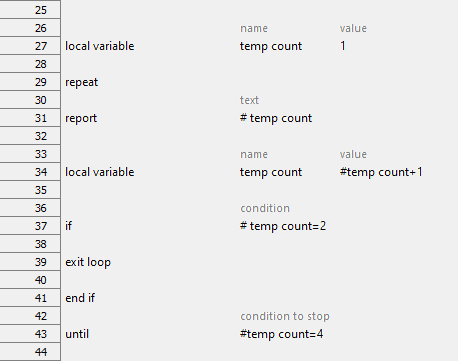The image size is (458, 361).
Task: Click the '#temp count=4' stop condition
Action: [x=281, y=334]
